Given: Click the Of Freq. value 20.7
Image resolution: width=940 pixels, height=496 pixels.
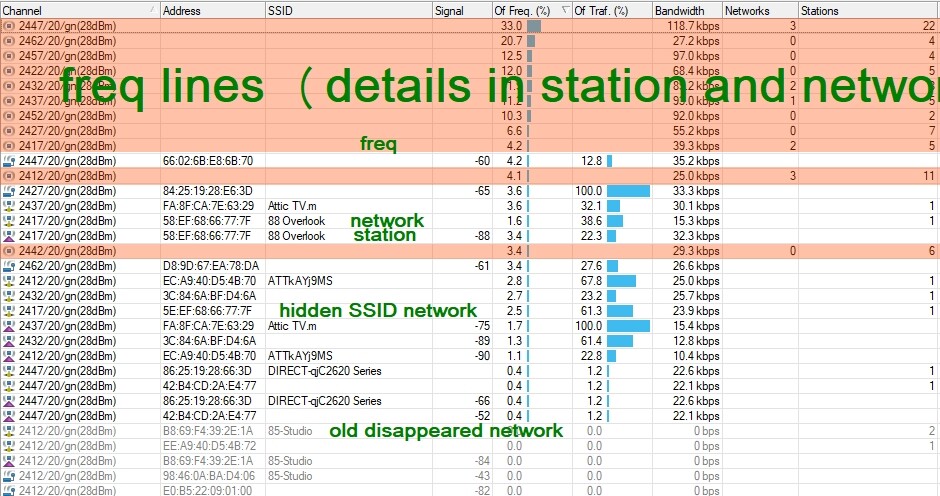Looking at the screenshot, I should [x=511, y=41].
